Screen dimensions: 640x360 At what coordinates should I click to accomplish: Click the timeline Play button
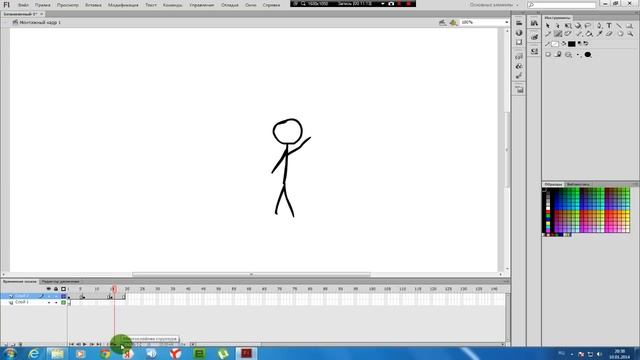coord(85,344)
